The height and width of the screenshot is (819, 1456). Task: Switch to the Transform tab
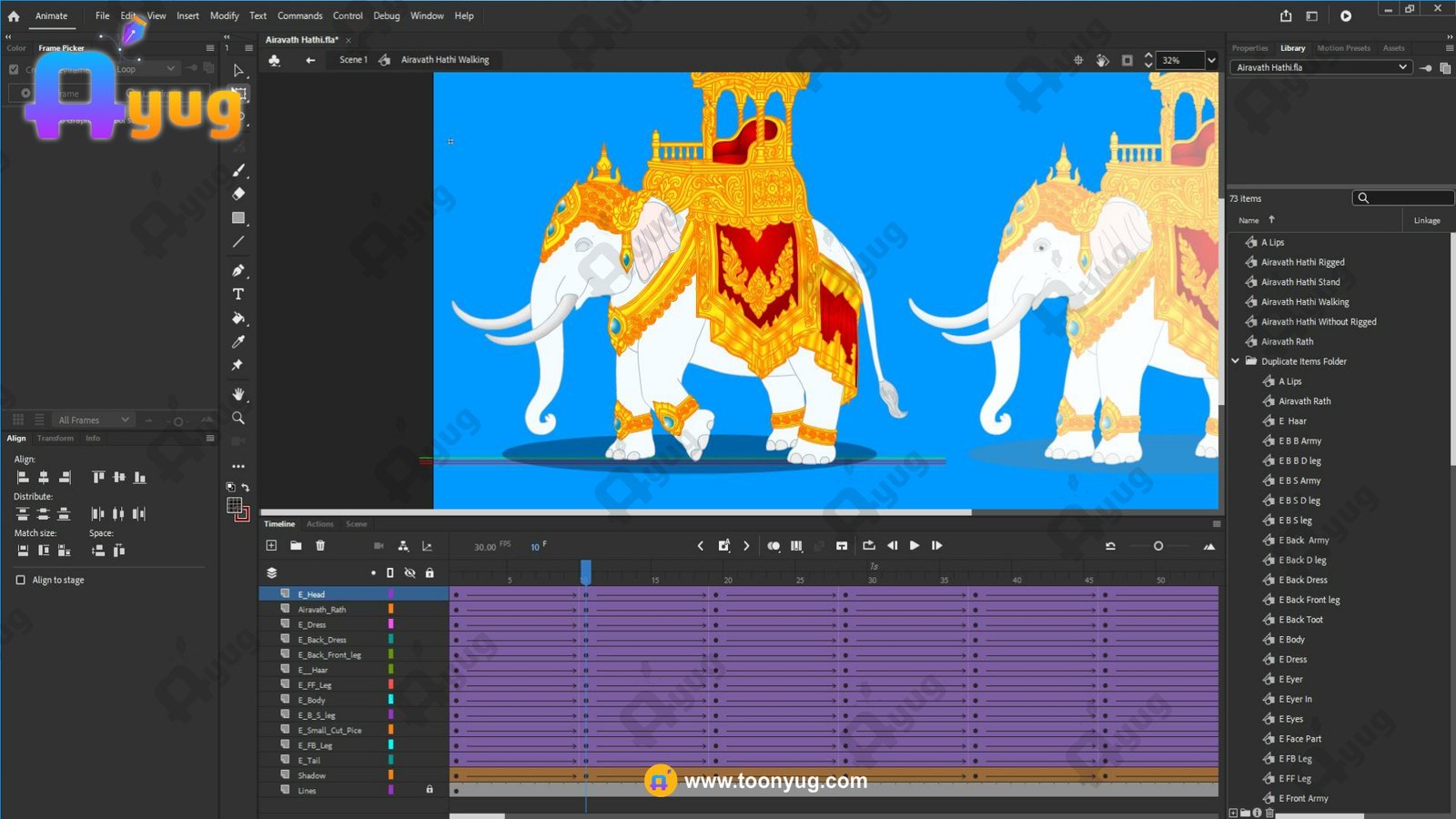56,439
